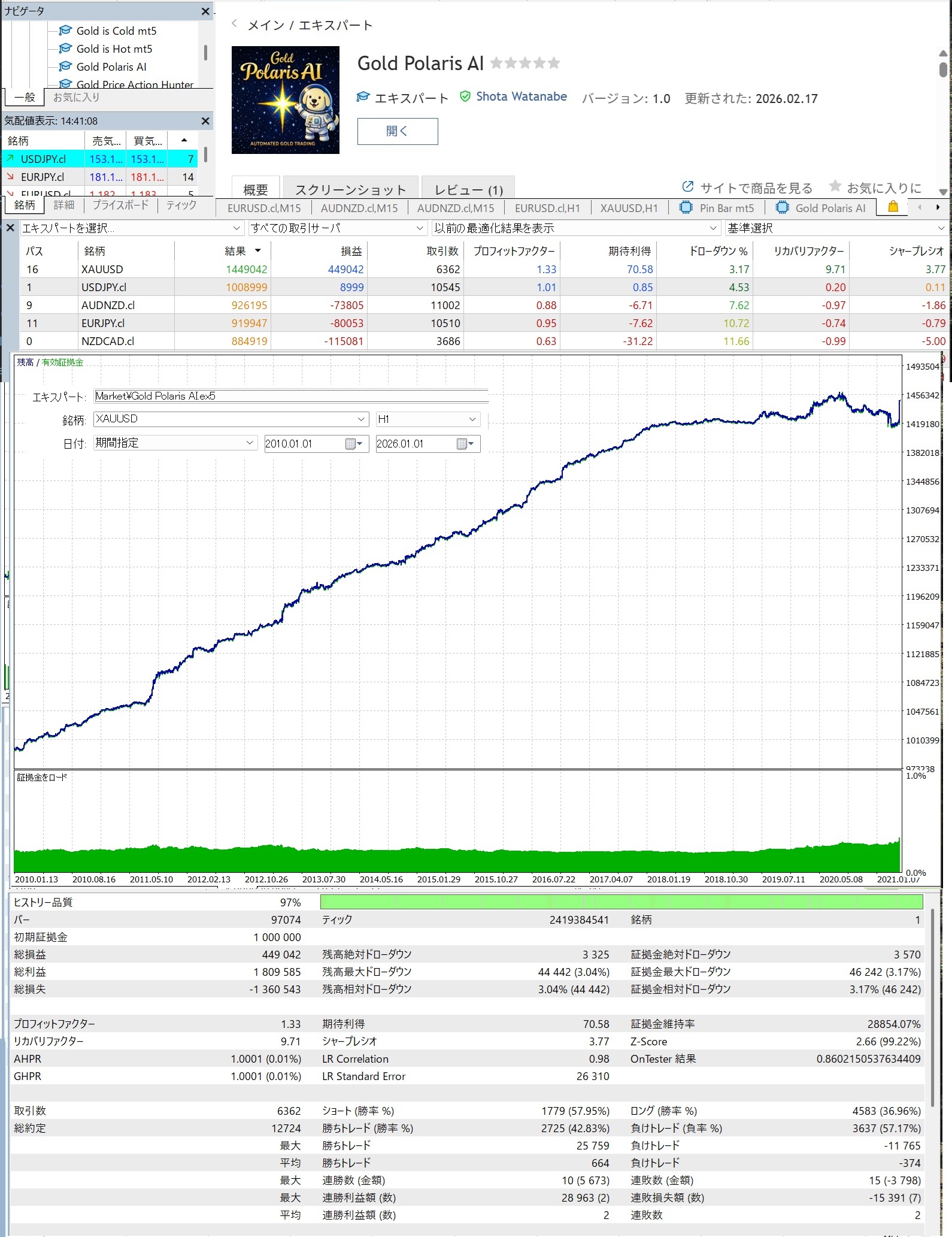This screenshot has width=952, height=1237.
Task: Open the プライスボード tab
Action: pyautogui.click(x=120, y=205)
